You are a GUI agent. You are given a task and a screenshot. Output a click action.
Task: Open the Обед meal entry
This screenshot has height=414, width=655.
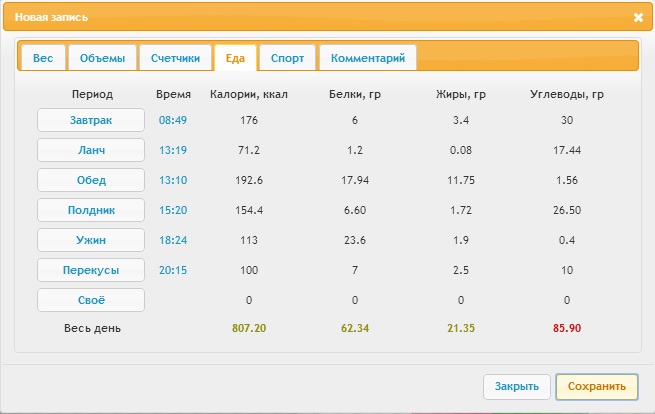tap(91, 180)
